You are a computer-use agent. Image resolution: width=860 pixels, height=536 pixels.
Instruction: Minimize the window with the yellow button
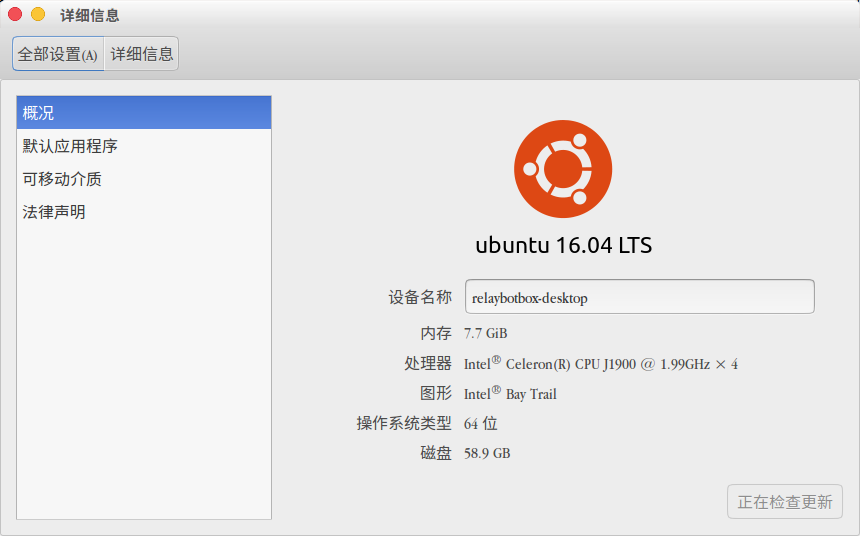pos(38,14)
